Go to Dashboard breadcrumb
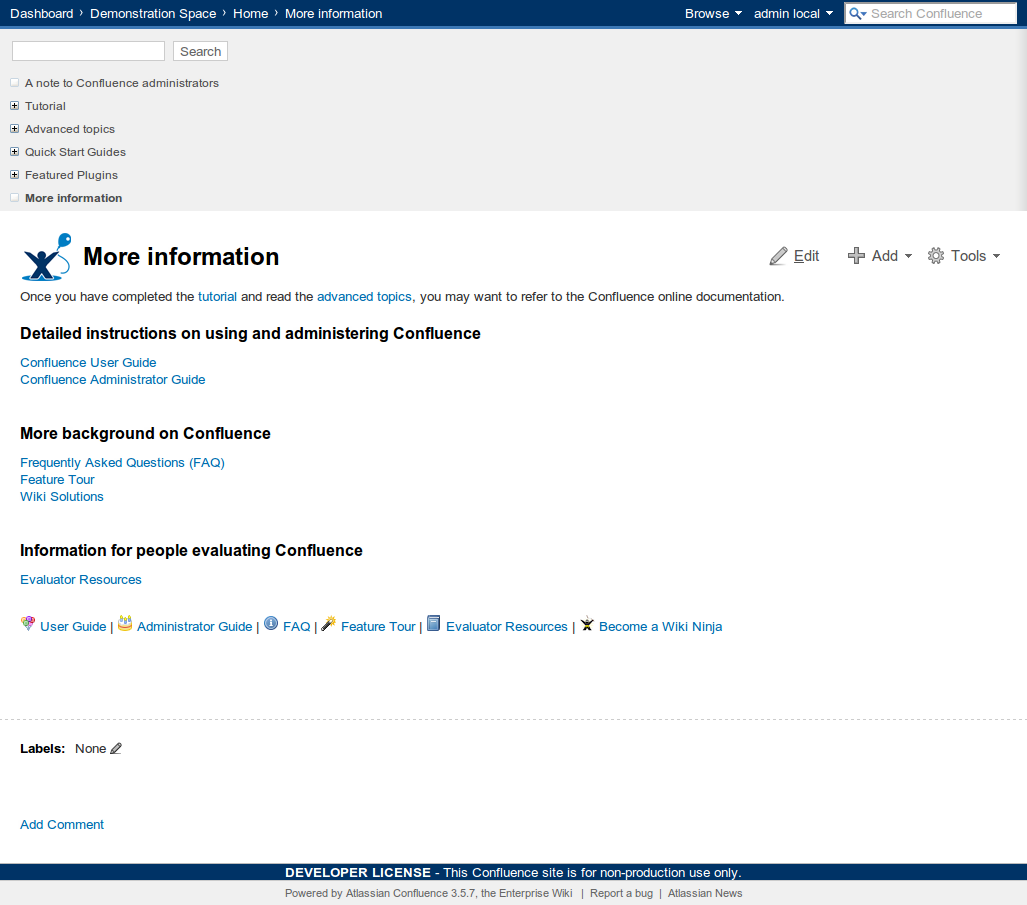The image size is (1027, 905). pyautogui.click(x=42, y=14)
